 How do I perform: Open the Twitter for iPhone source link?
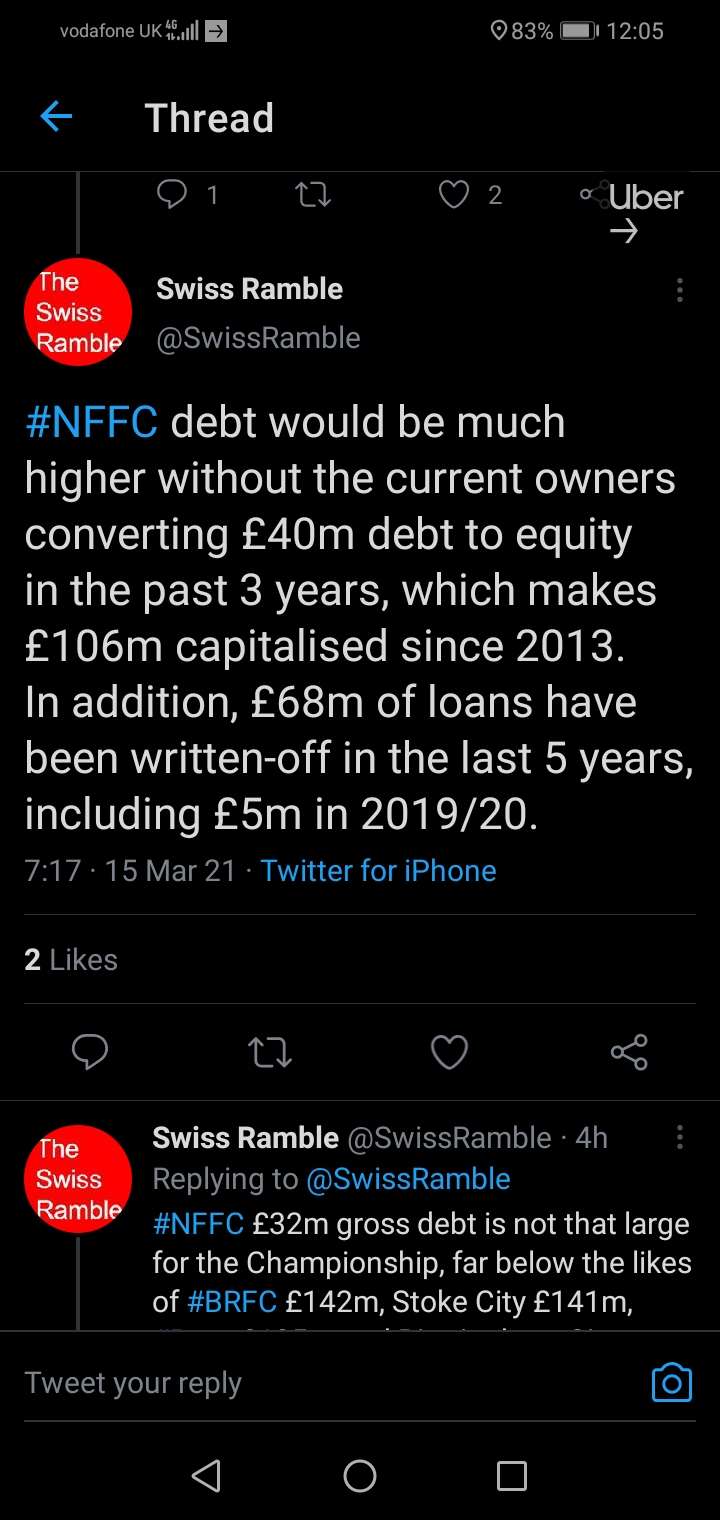tap(378, 871)
